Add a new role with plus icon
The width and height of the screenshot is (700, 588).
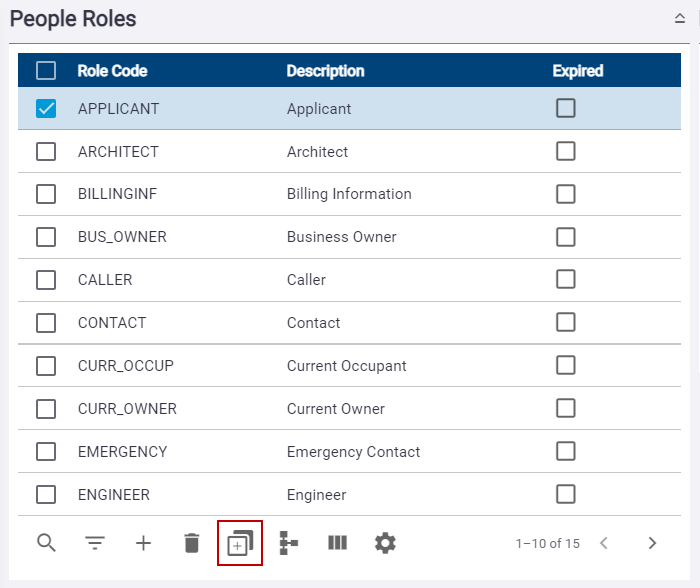[x=143, y=543]
